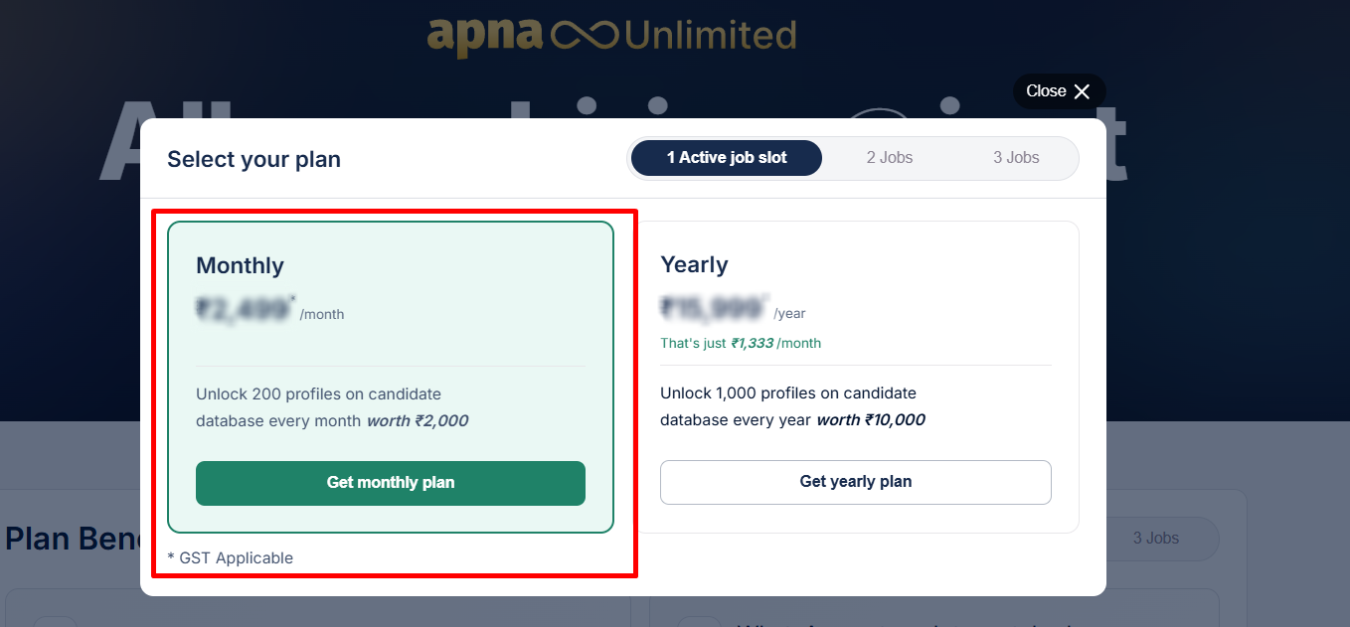Image resolution: width=1350 pixels, height=627 pixels.
Task: Click the infinity symbol in the logo
Action: pyautogui.click(x=583, y=37)
